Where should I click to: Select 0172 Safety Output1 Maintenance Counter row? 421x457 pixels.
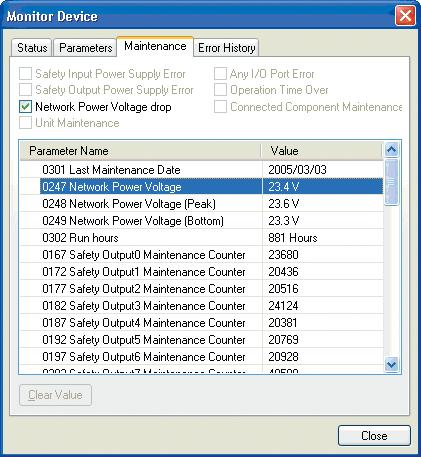coord(201,272)
